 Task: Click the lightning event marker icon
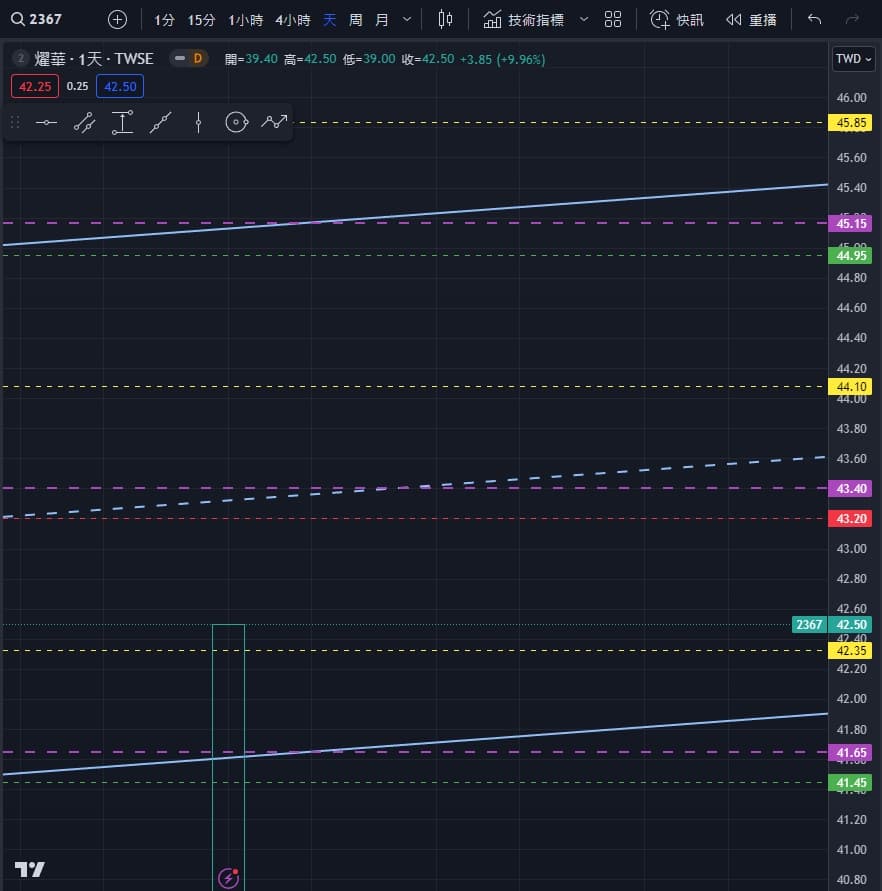tap(228, 878)
